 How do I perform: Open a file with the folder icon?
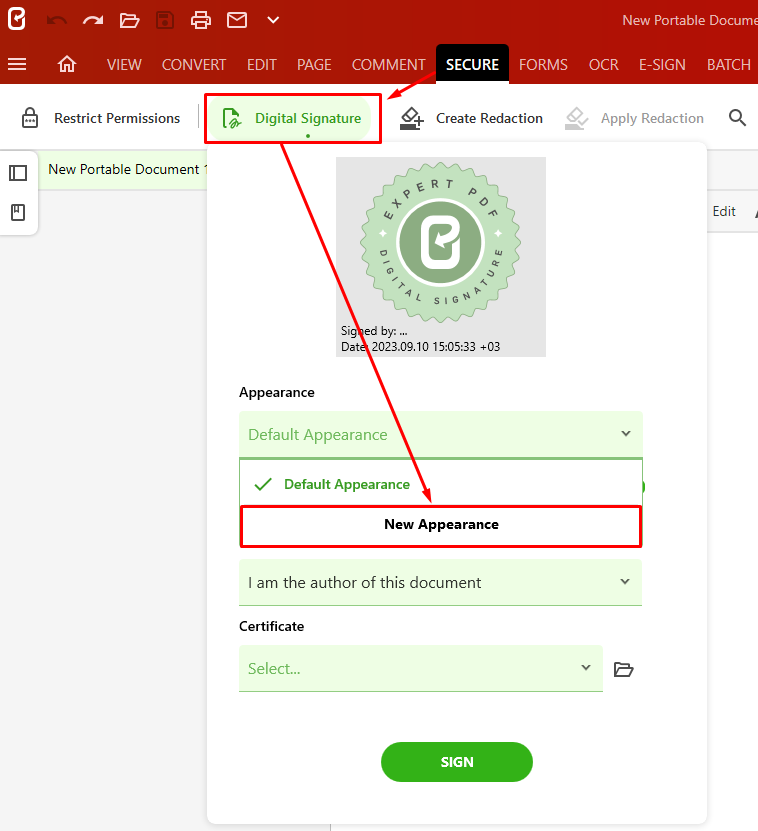[129, 21]
